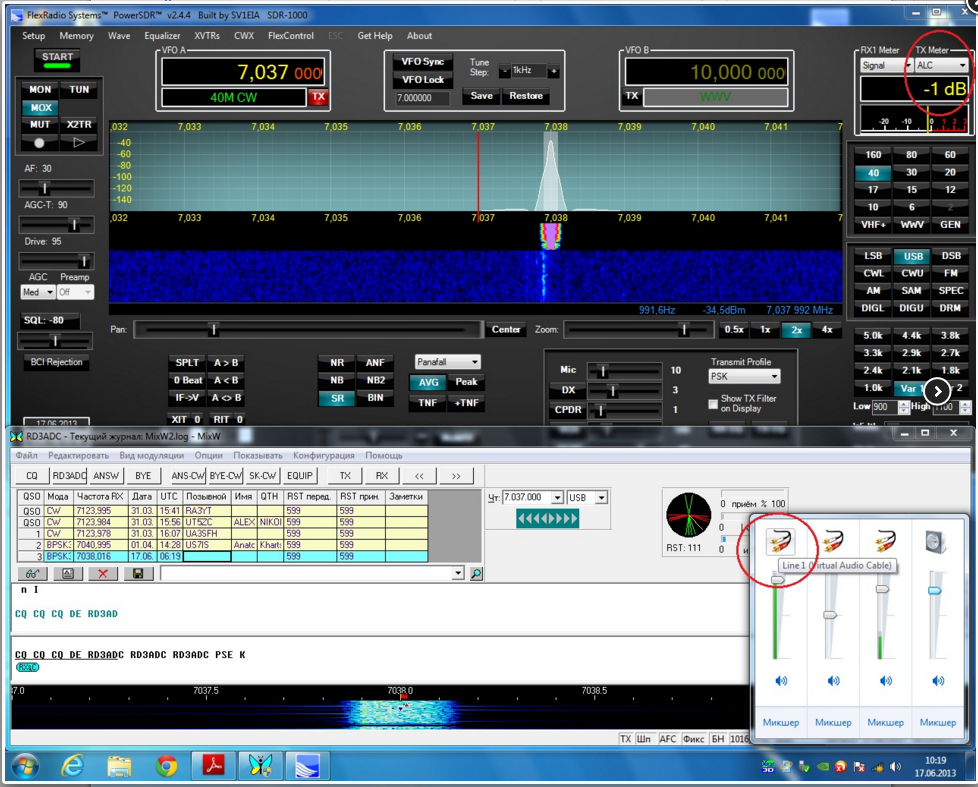This screenshot has height=787, width=978.
Task: Click the play triangle button under X2TR
Action: click(79, 143)
